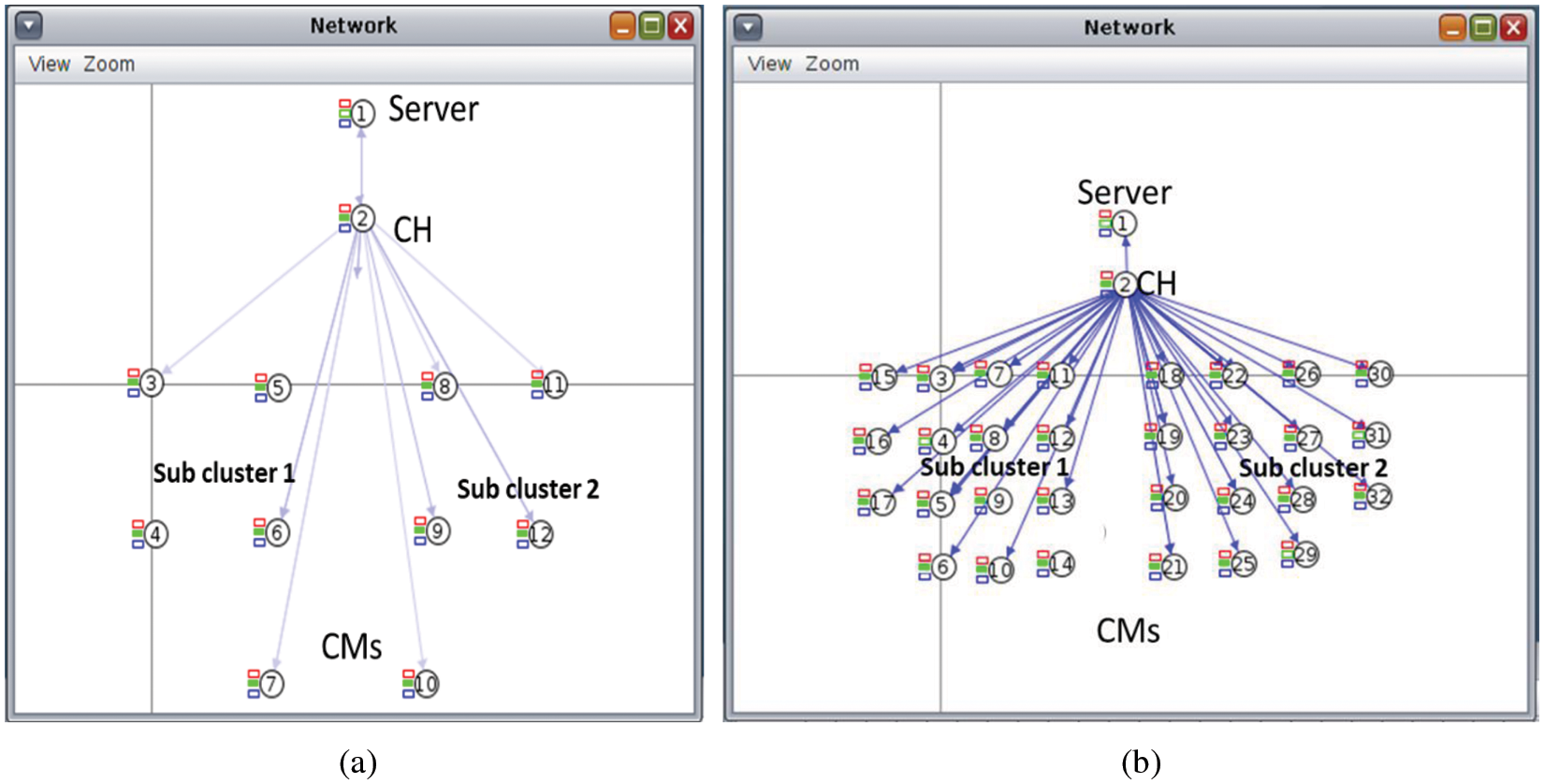Open Zoom menu in right Network window

pyautogui.click(x=832, y=65)
